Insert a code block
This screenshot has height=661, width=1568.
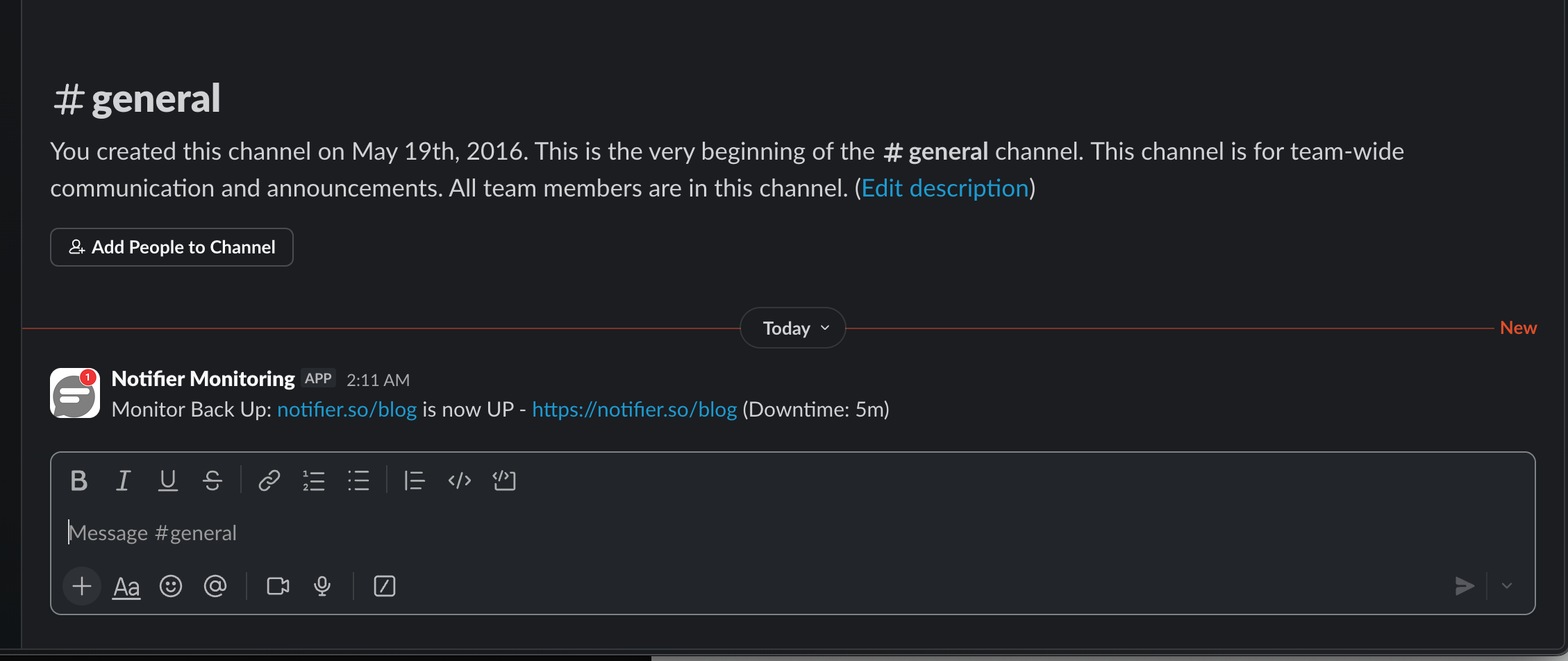[504, 480]
